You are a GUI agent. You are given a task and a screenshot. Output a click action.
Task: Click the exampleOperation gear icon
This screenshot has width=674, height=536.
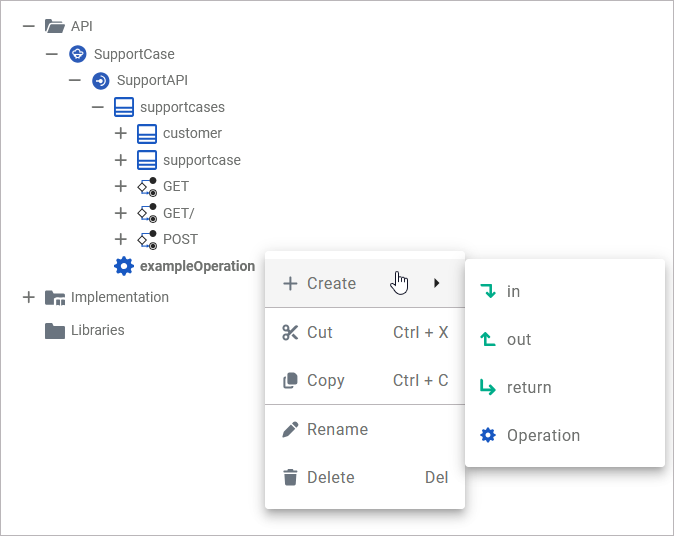point(124,266)
